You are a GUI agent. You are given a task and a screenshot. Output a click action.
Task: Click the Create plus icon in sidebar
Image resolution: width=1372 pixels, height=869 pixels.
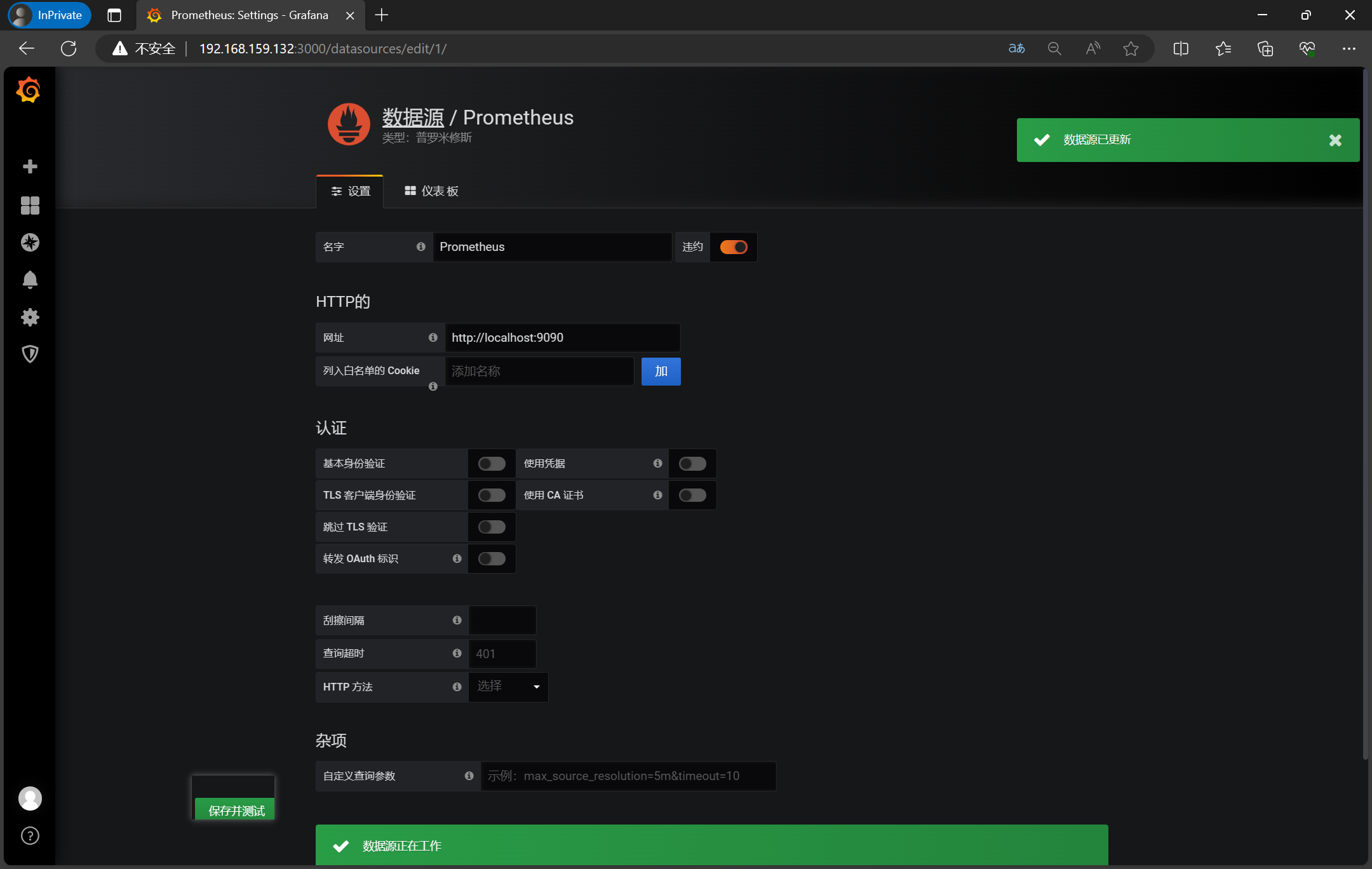point(30,166)
